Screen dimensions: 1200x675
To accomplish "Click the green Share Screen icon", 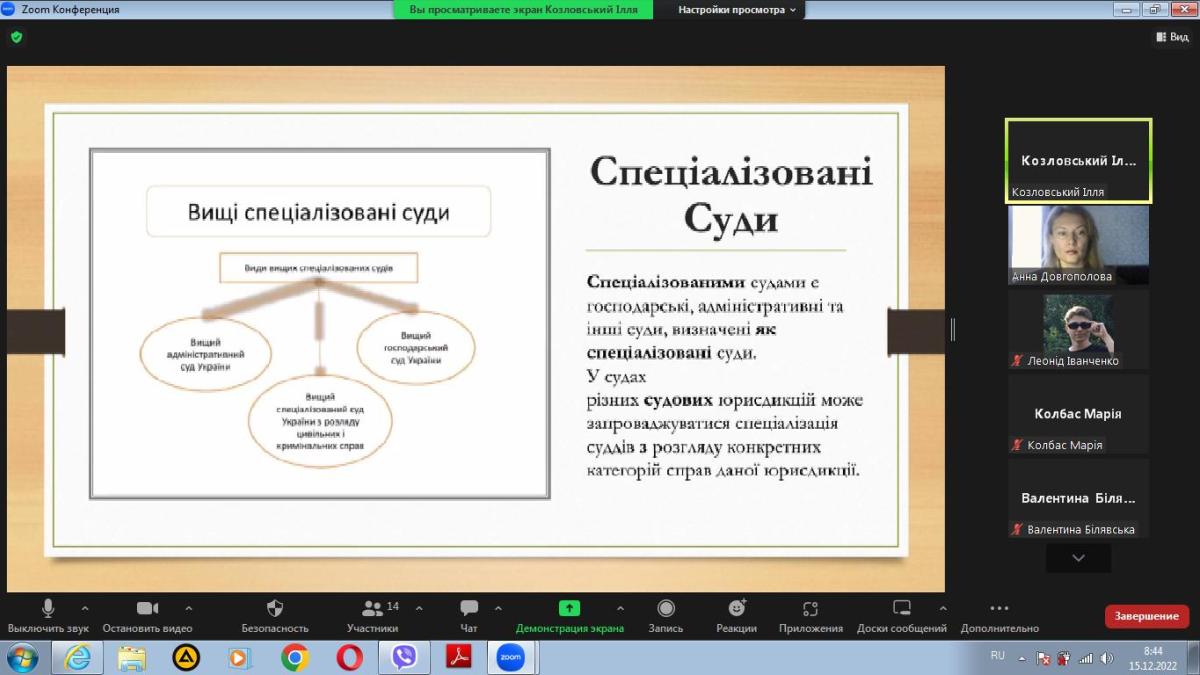I will click(x=569, y=608).
